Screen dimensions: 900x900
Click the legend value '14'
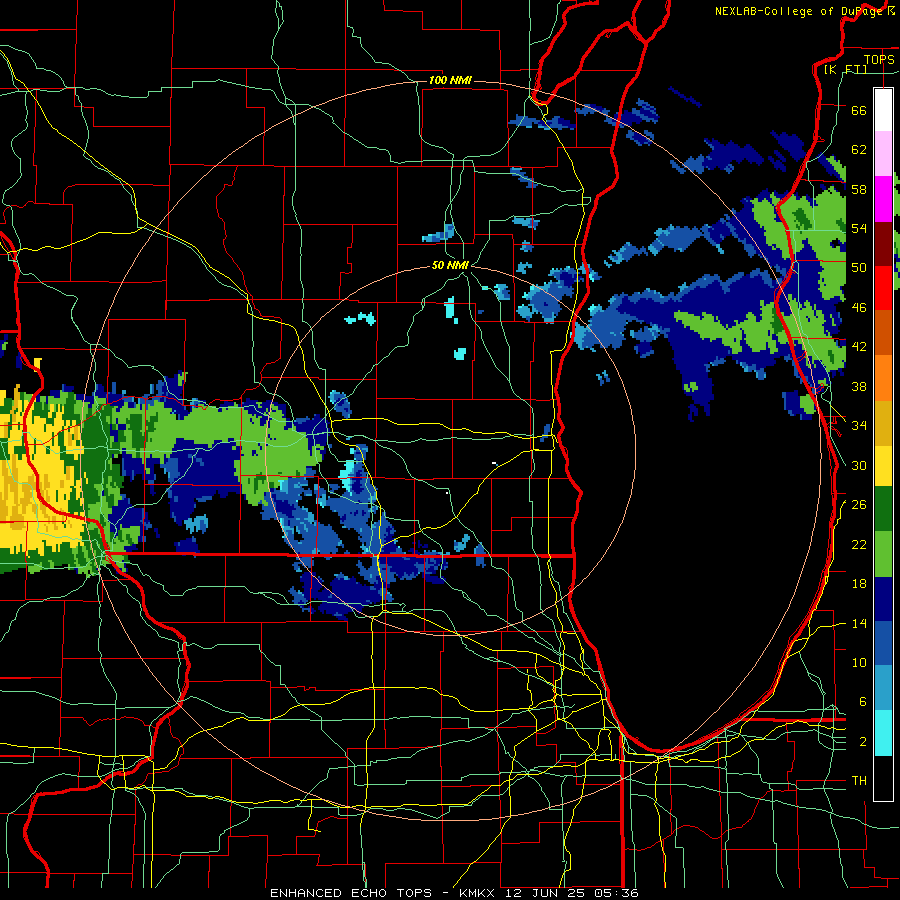(x=859, y=623)
